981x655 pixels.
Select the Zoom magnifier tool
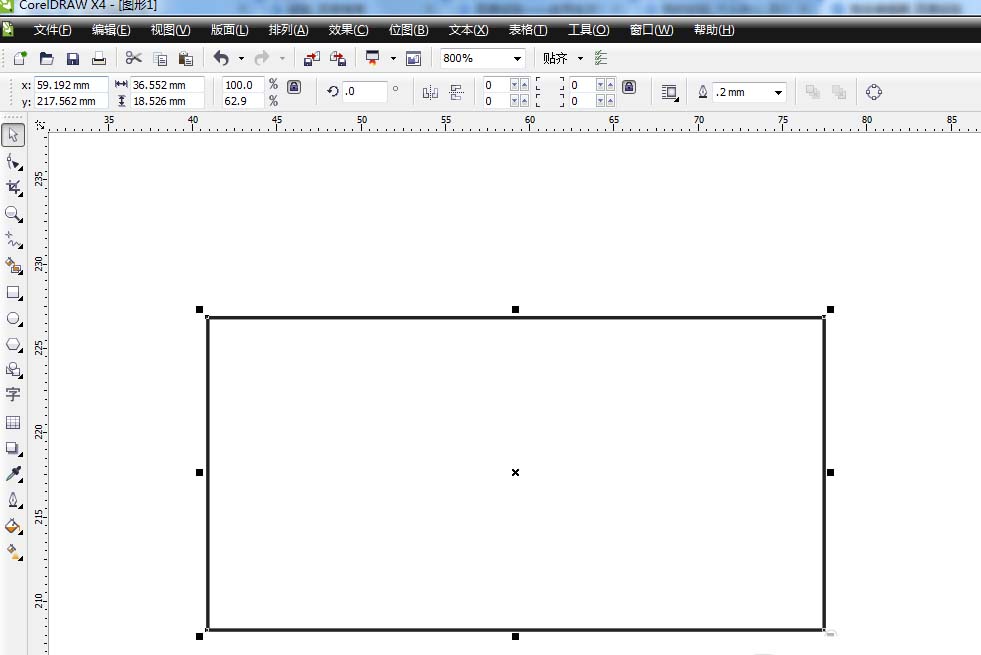13,214
